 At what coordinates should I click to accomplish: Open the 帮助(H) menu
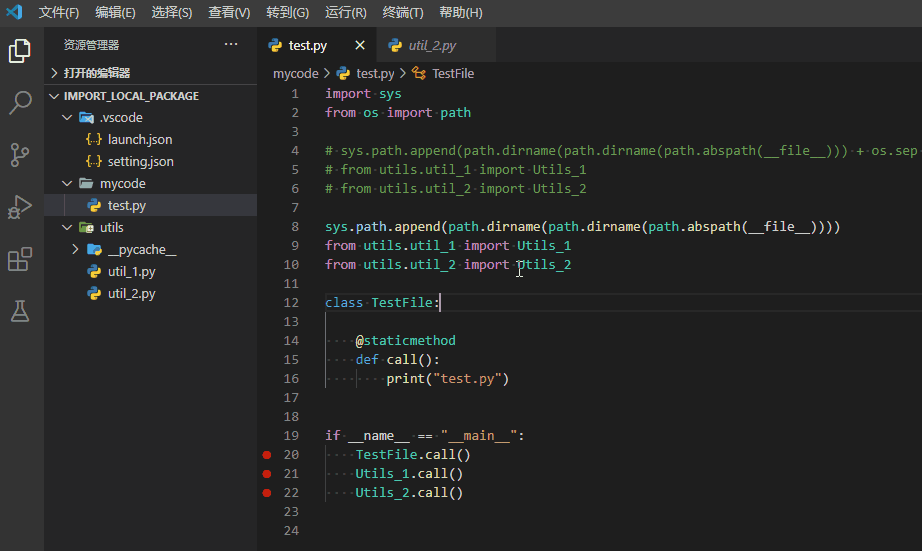click(x=461, y=12)
